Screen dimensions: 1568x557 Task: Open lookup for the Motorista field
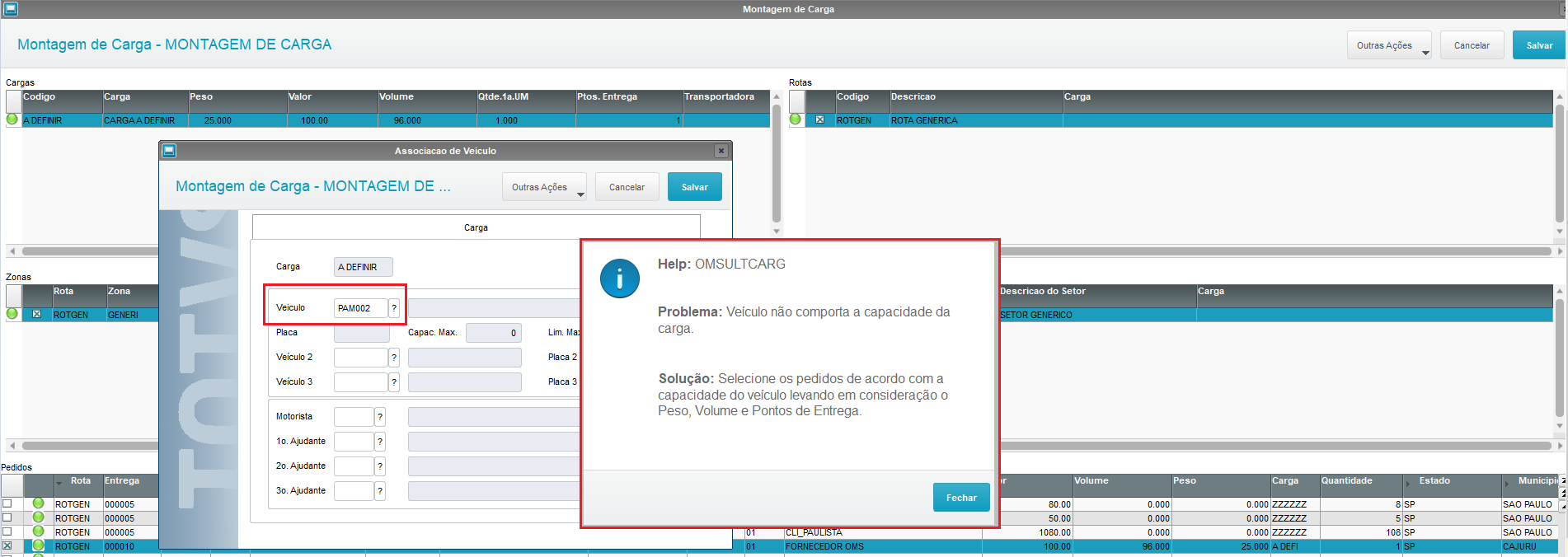(380, 417)
